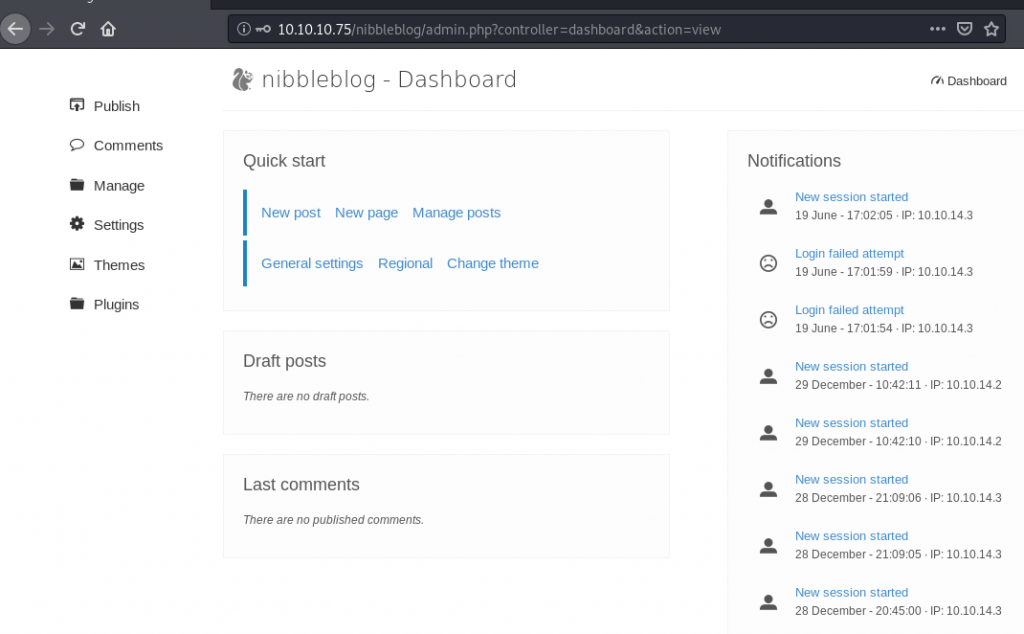Click the New page link
This screenshot has height=634, width=1024.
point(366,213)
